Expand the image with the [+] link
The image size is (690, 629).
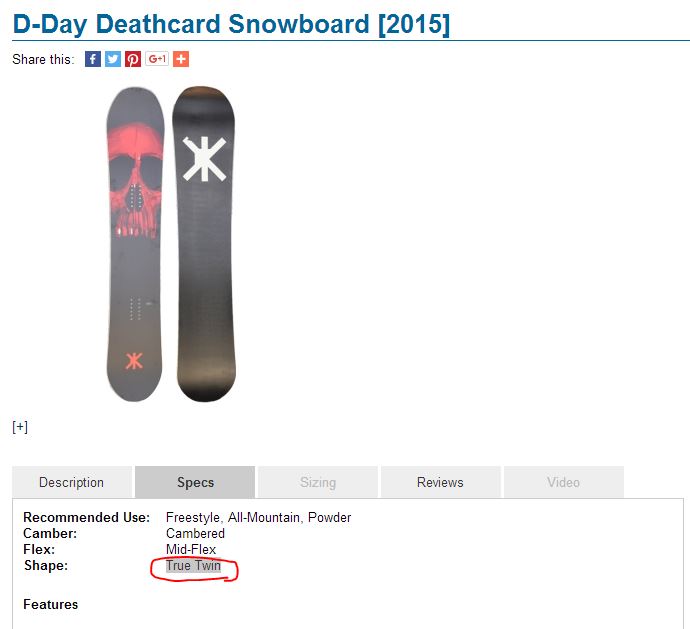(x=20, y=427)
